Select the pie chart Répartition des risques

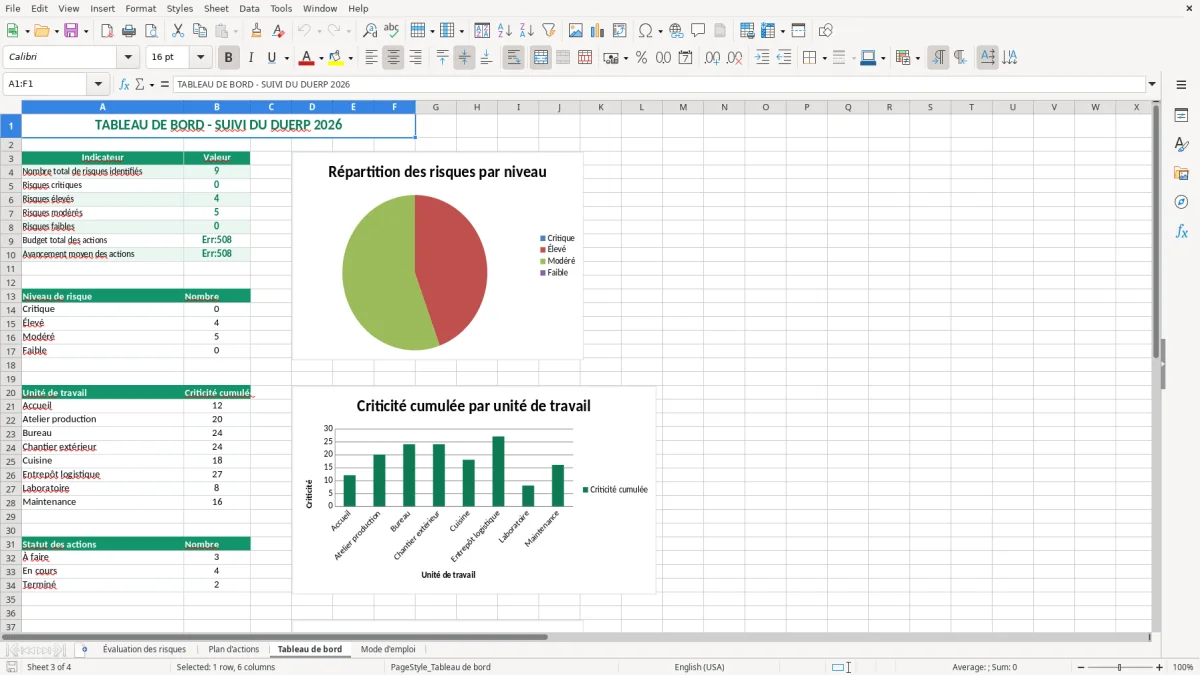(x=437, y=256)
